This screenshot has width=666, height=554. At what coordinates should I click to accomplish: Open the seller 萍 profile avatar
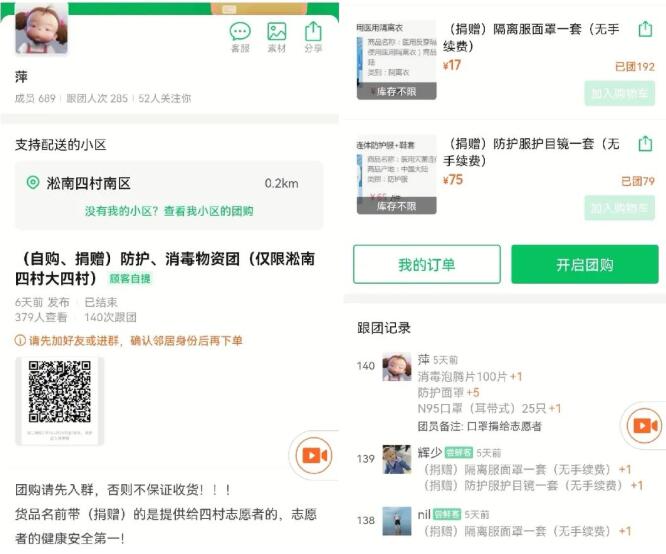(x=41, y=28)
